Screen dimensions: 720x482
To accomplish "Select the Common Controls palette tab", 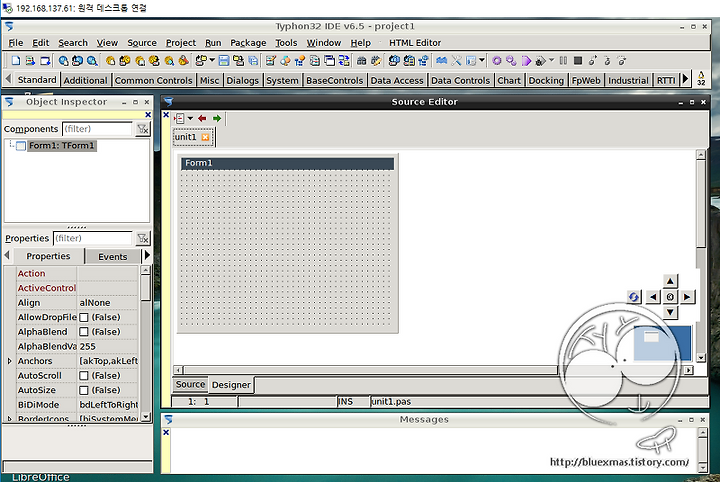I will point(153,80).
